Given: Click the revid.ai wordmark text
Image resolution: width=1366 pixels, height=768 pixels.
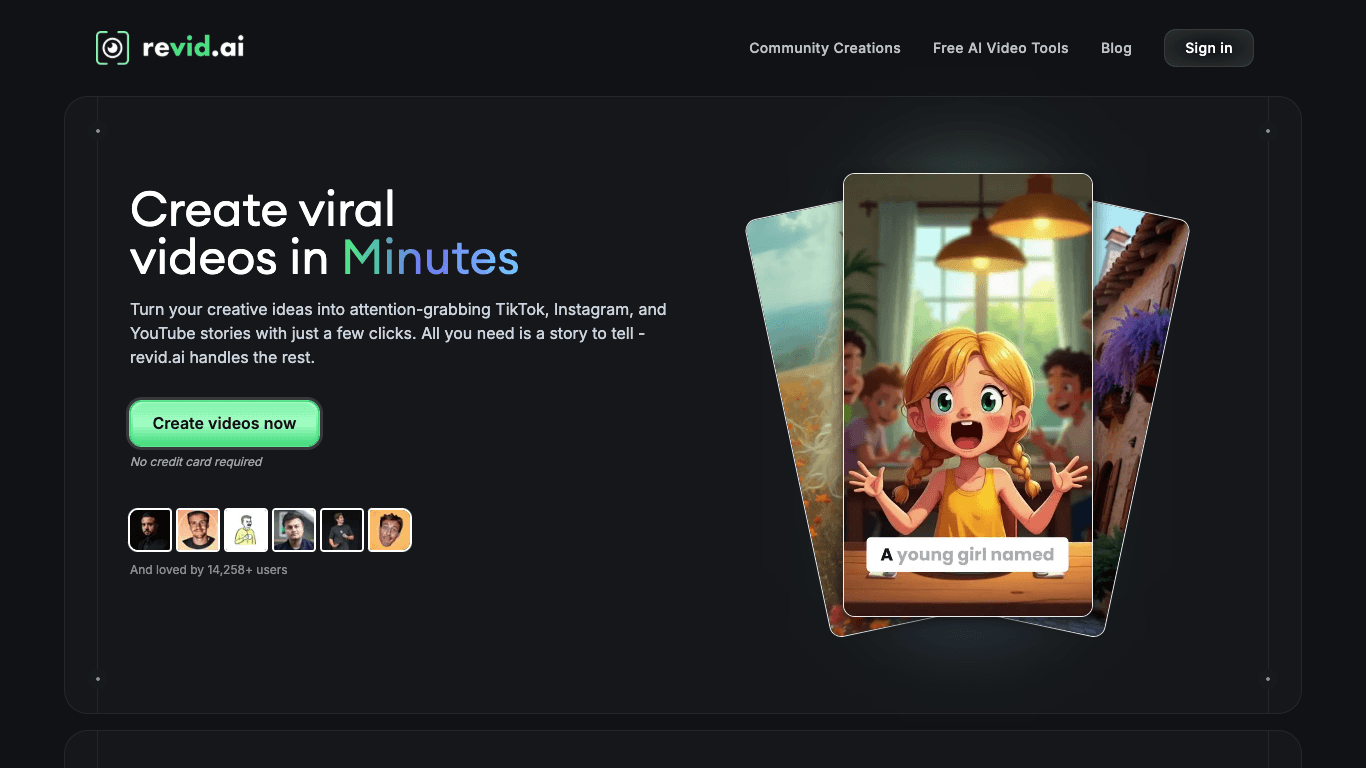Looking at the screenshot, I should pyautogui.click(x=193, y=47).
